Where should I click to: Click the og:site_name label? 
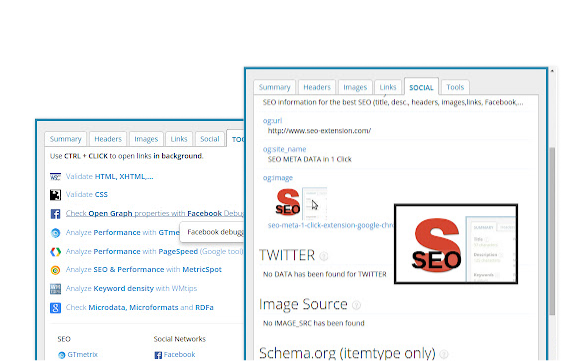[284, 149]
